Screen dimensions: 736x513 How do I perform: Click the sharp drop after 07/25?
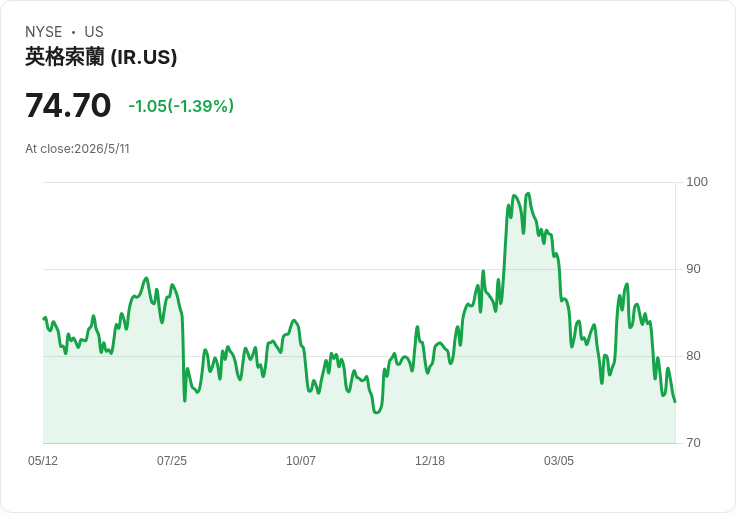pos(184,357)
